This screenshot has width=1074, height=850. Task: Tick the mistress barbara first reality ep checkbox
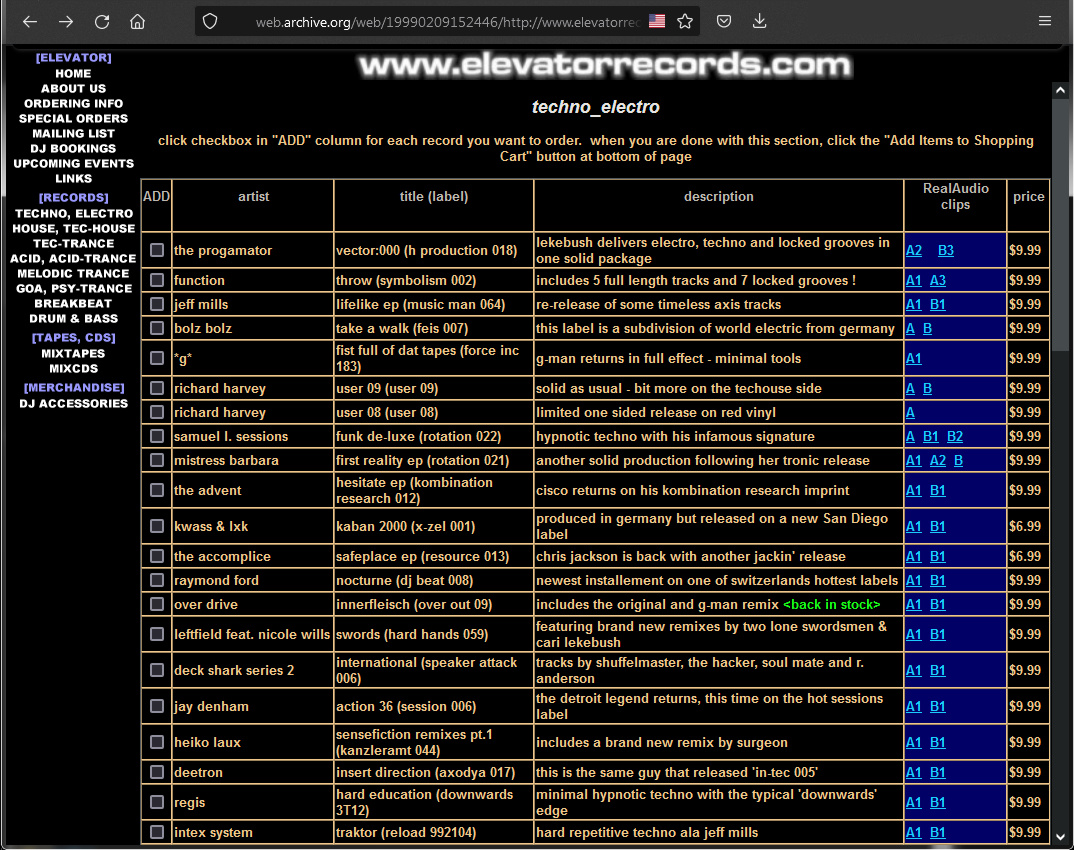pos(157,460)
